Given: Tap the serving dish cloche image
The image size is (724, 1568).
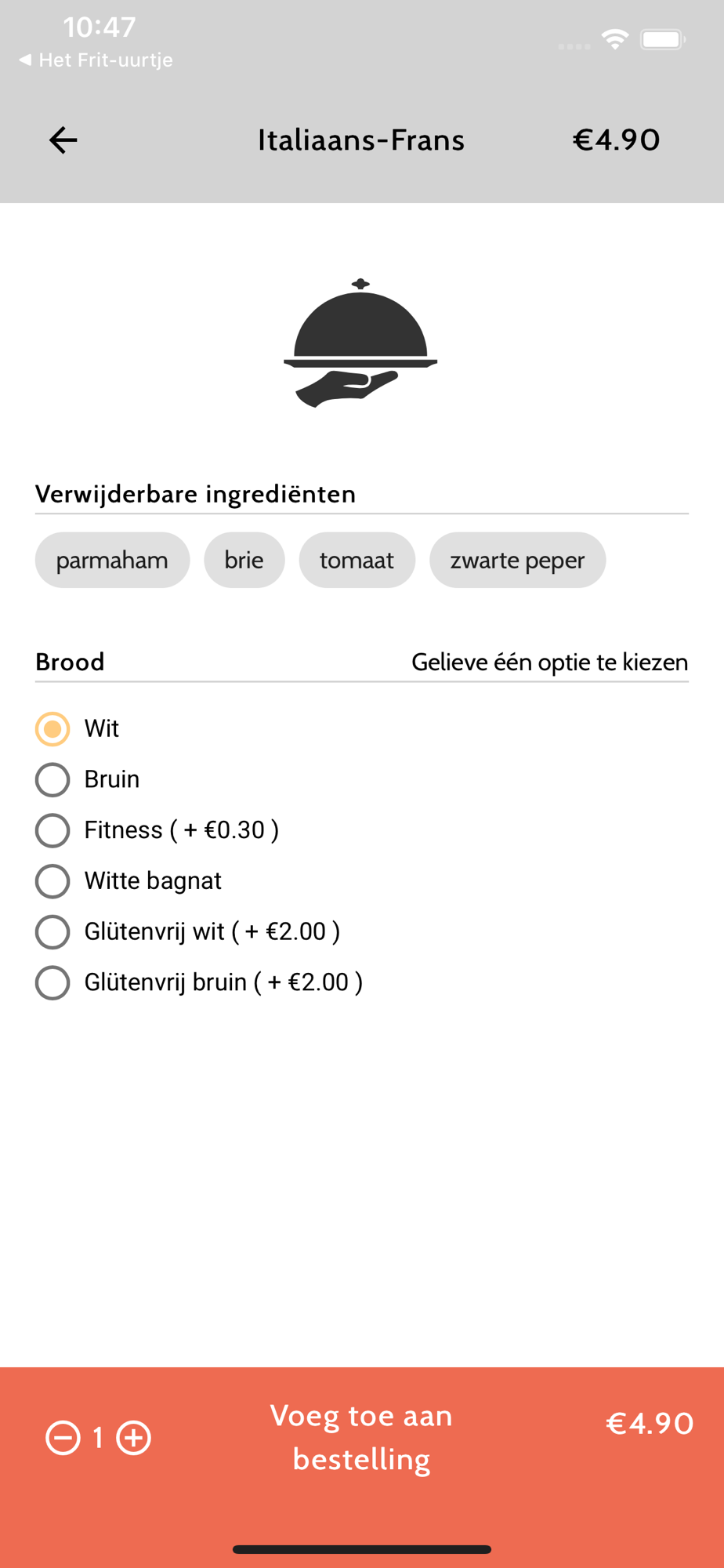Looking at the screenshot, I should pos(360,343).
